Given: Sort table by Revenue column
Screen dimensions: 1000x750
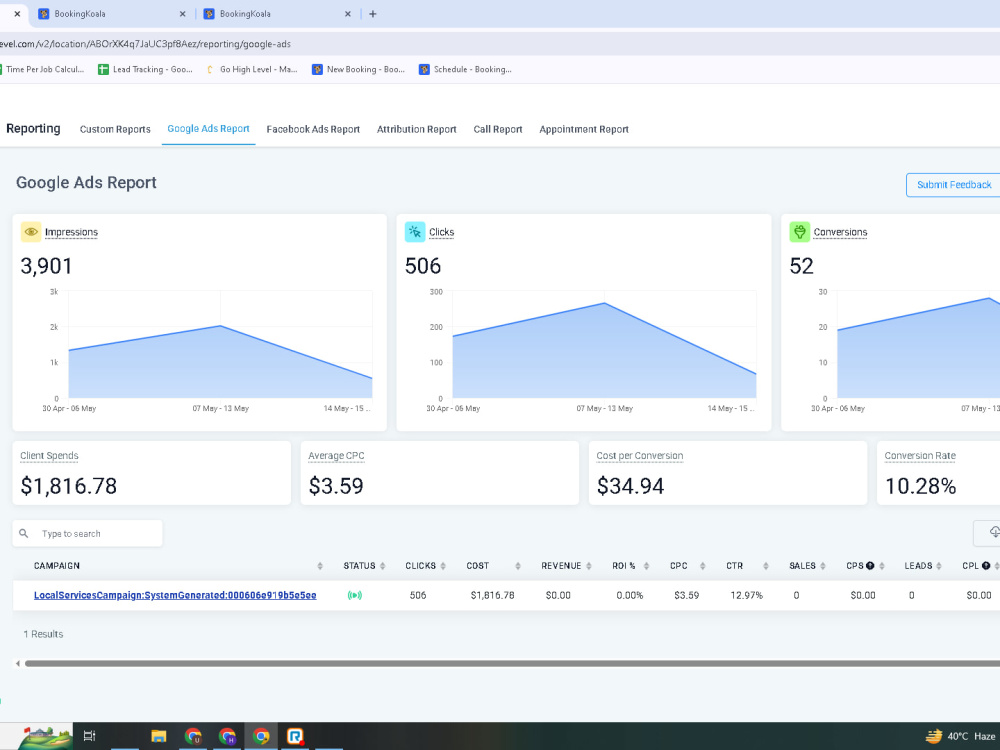Looking at the screenshot, I should coord(589,566).
